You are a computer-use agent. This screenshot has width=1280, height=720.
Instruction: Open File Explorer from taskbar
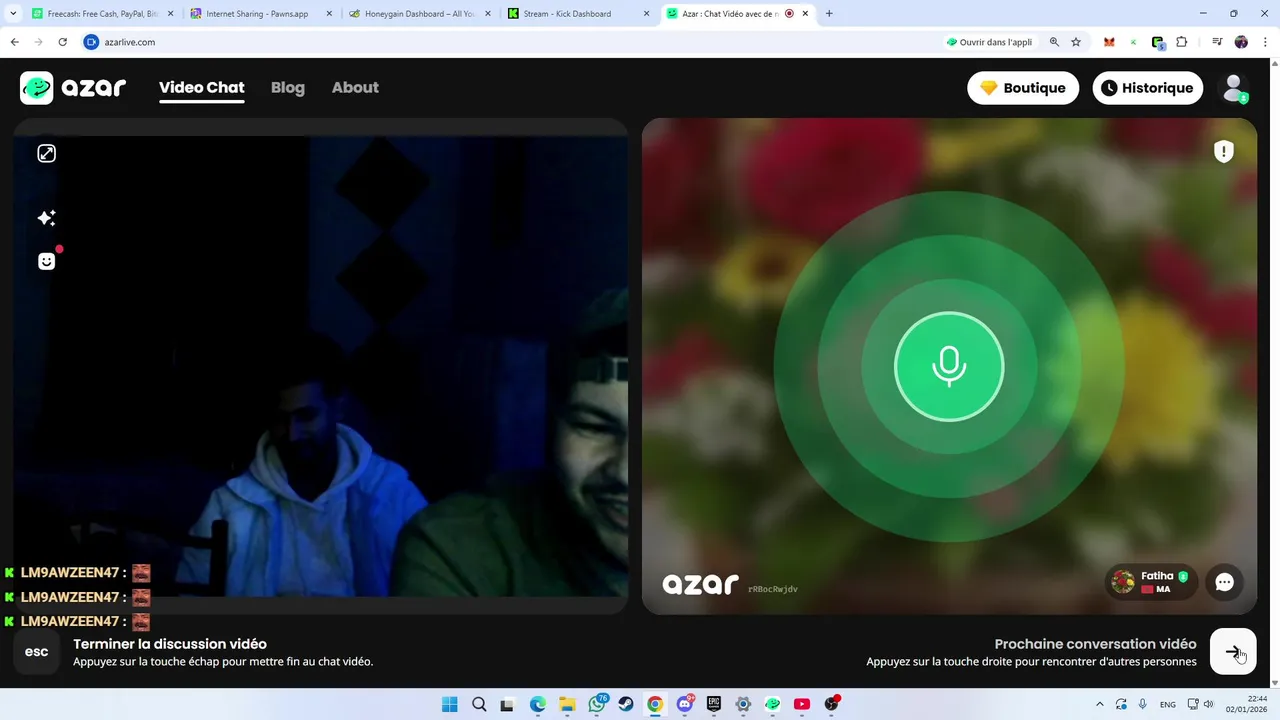(567, 704)
